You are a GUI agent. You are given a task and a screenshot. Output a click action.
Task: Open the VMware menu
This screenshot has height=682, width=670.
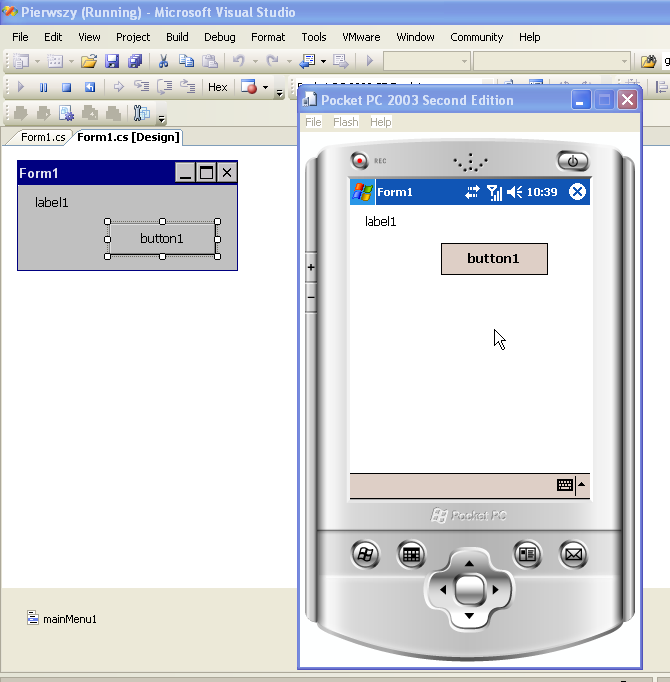click(x=361, y=37)
